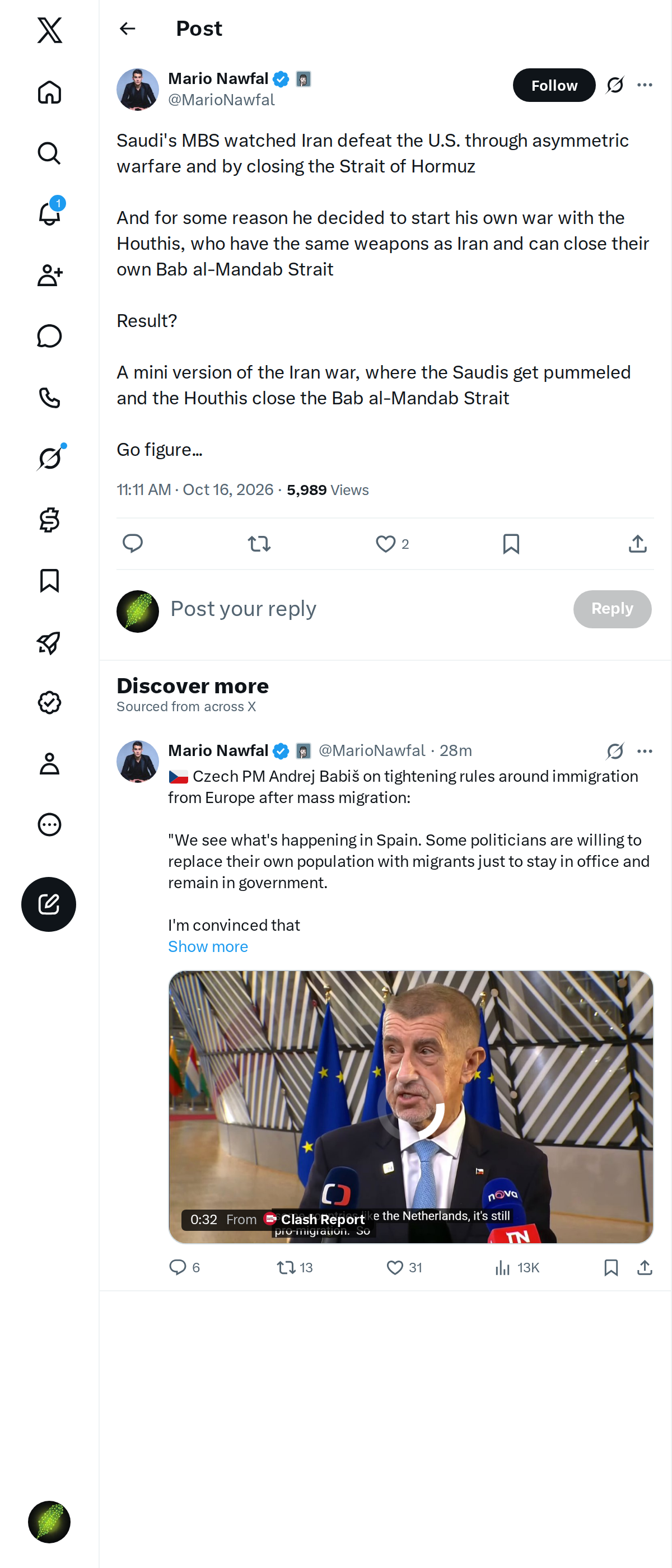Click the compose new post button
Viewport: 672px width, 1568px height.
[x=49, y=904]
